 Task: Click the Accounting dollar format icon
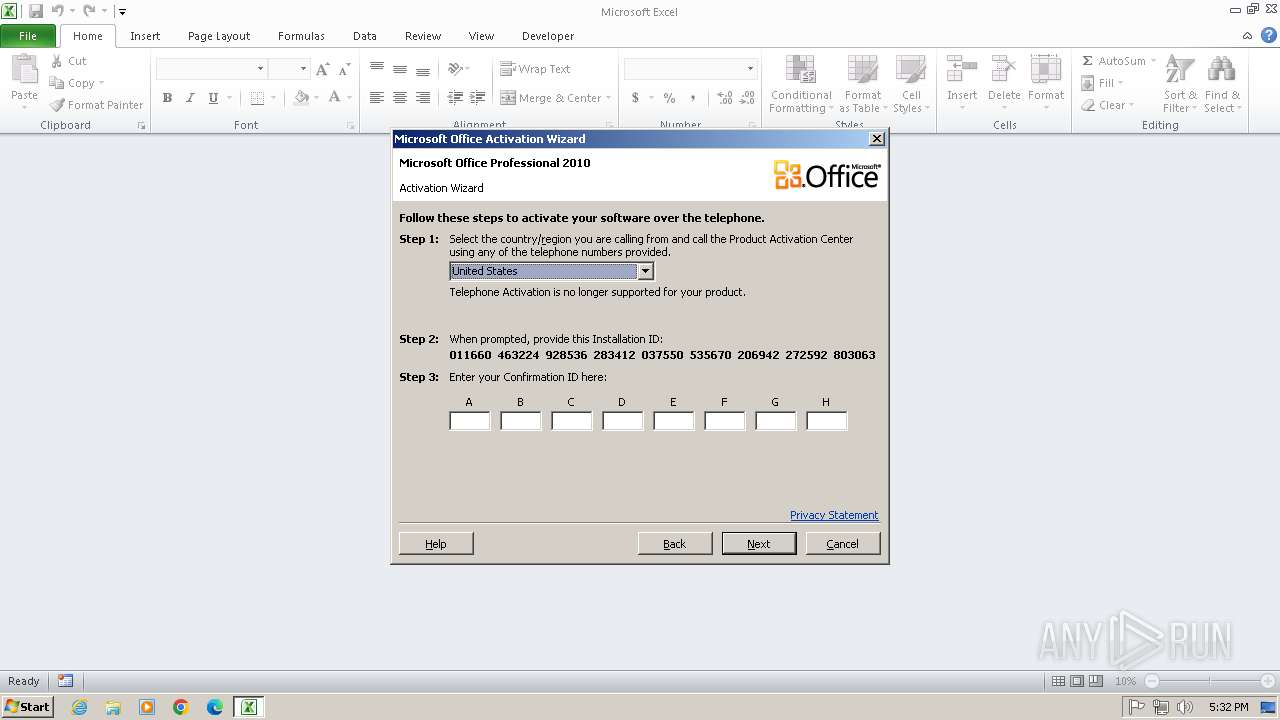point(635,98)
